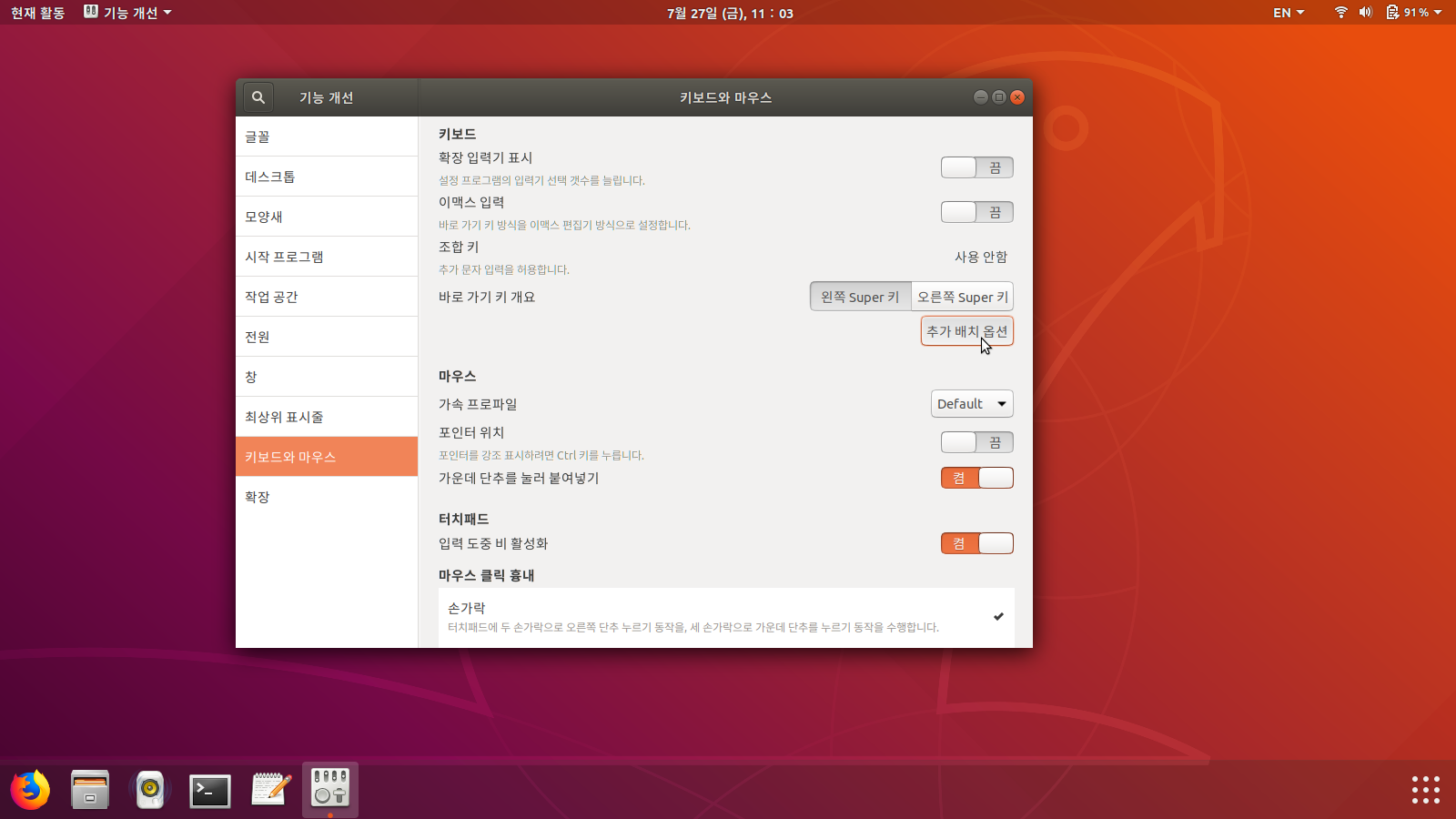Open Firefox from the dock
1456x819 pixels.
(30, 789)
